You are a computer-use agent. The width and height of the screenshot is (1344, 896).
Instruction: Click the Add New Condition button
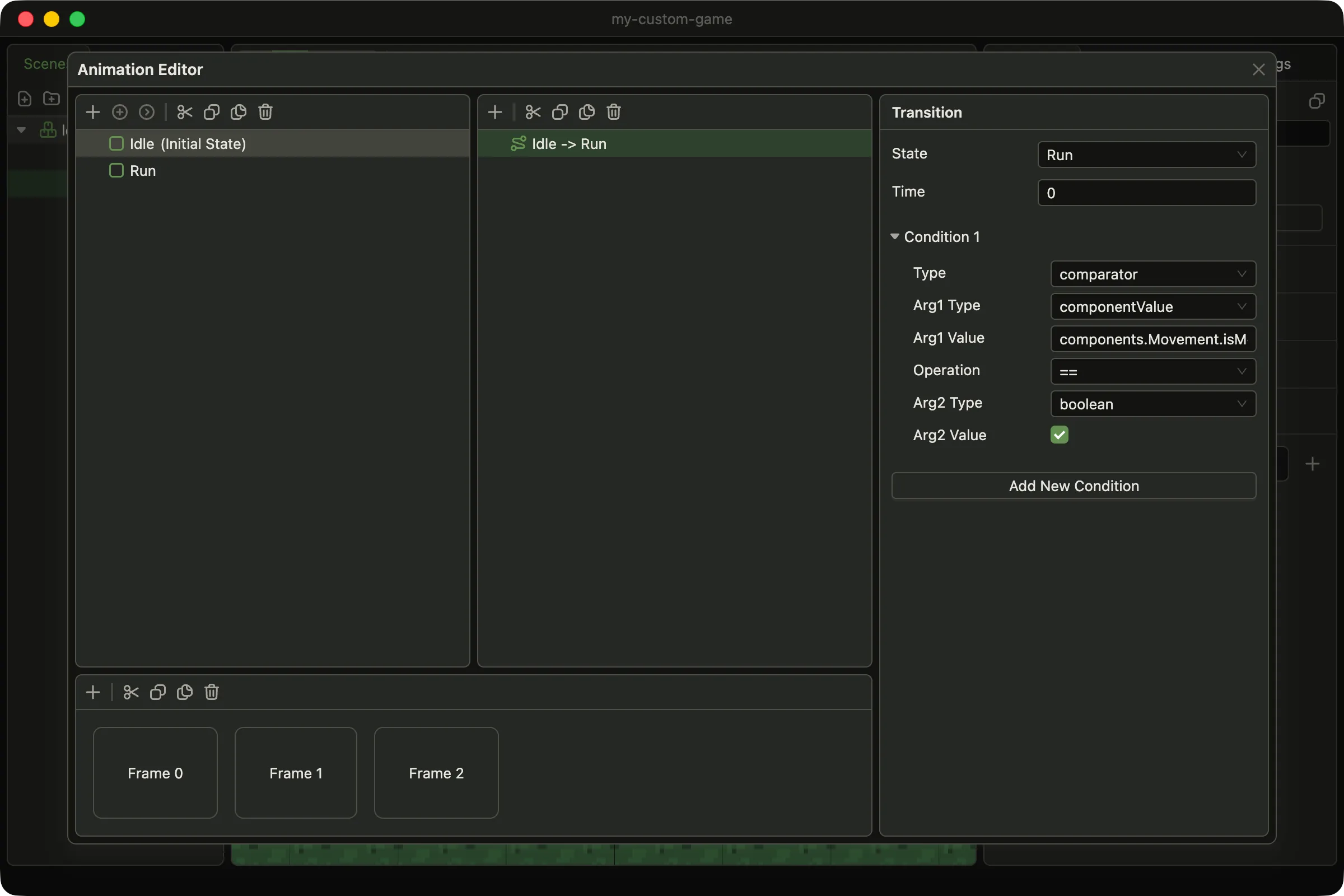[x=1073, y=486]
